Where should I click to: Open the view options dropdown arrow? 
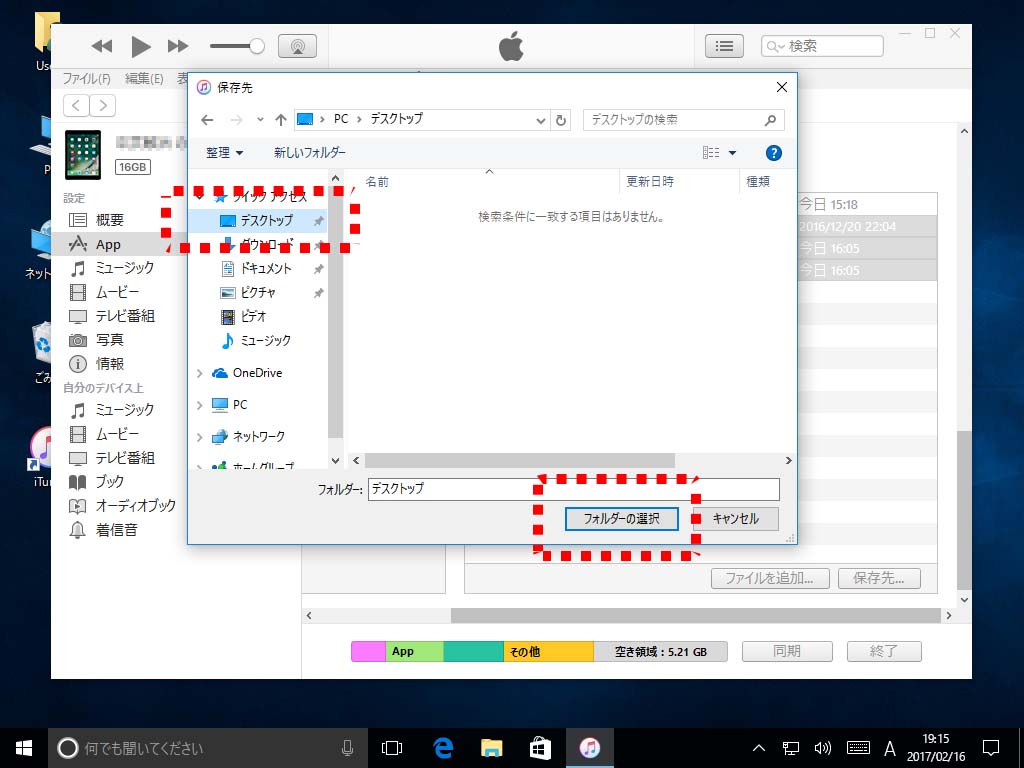732,153
